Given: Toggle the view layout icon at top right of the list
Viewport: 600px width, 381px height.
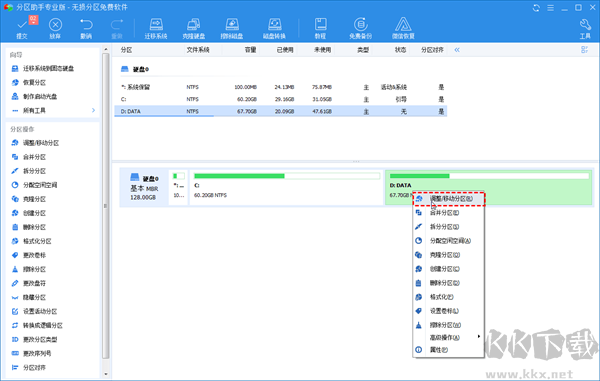Looking at the screenshot, I should [584, 50].
